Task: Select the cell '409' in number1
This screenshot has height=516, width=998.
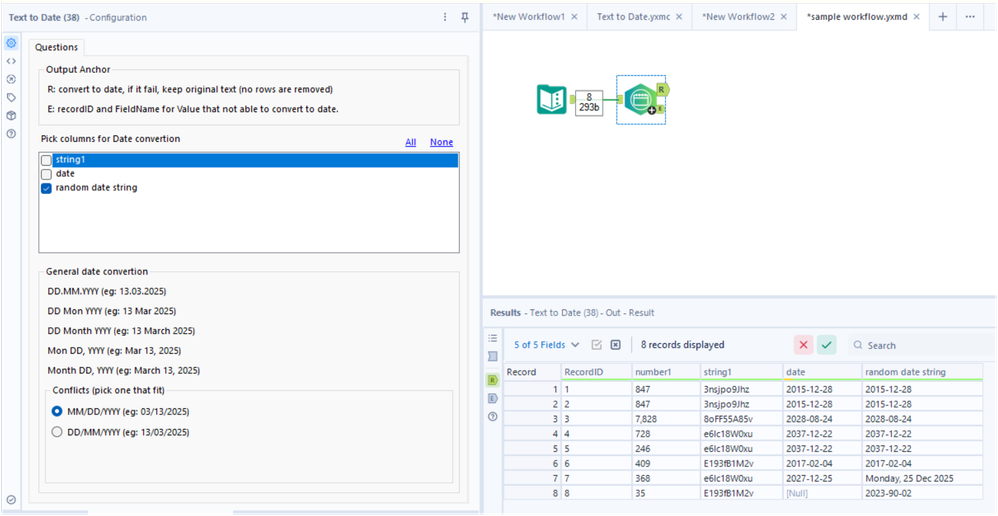Action: pyautogui.click(x=665, y=463)
